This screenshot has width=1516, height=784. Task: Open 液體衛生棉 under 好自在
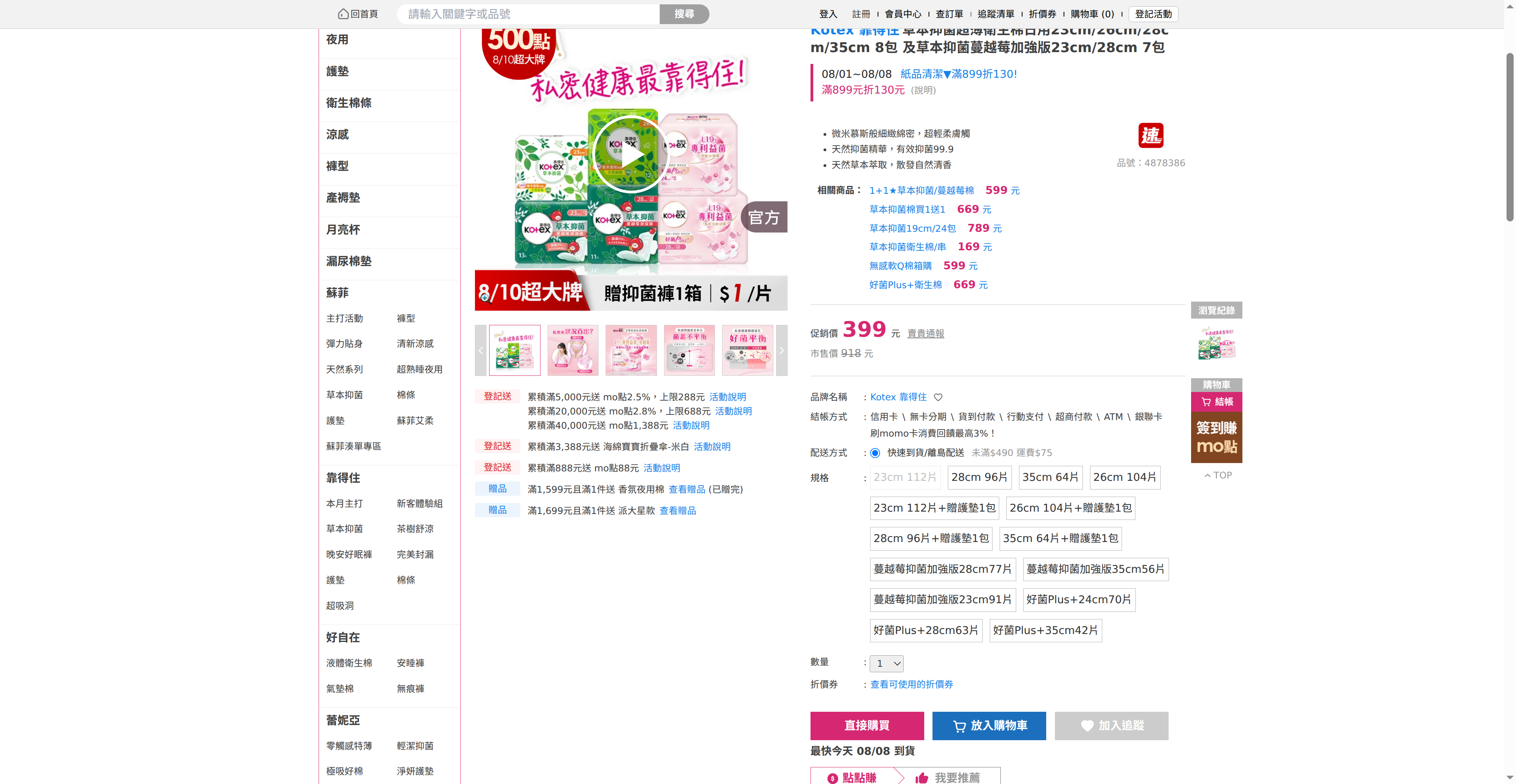point(349,663)
